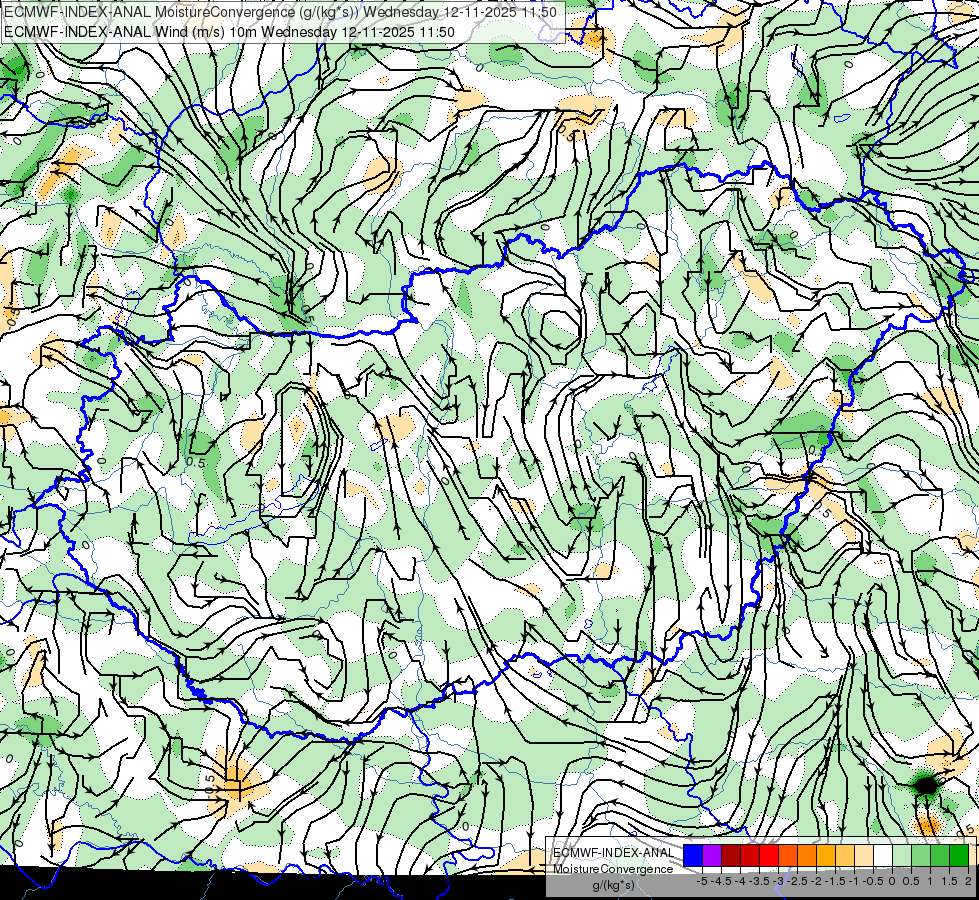979x900 pixels.
Task: Click the legend label ECMWF-INDEX-ANAL
Action: click(613, 853)
